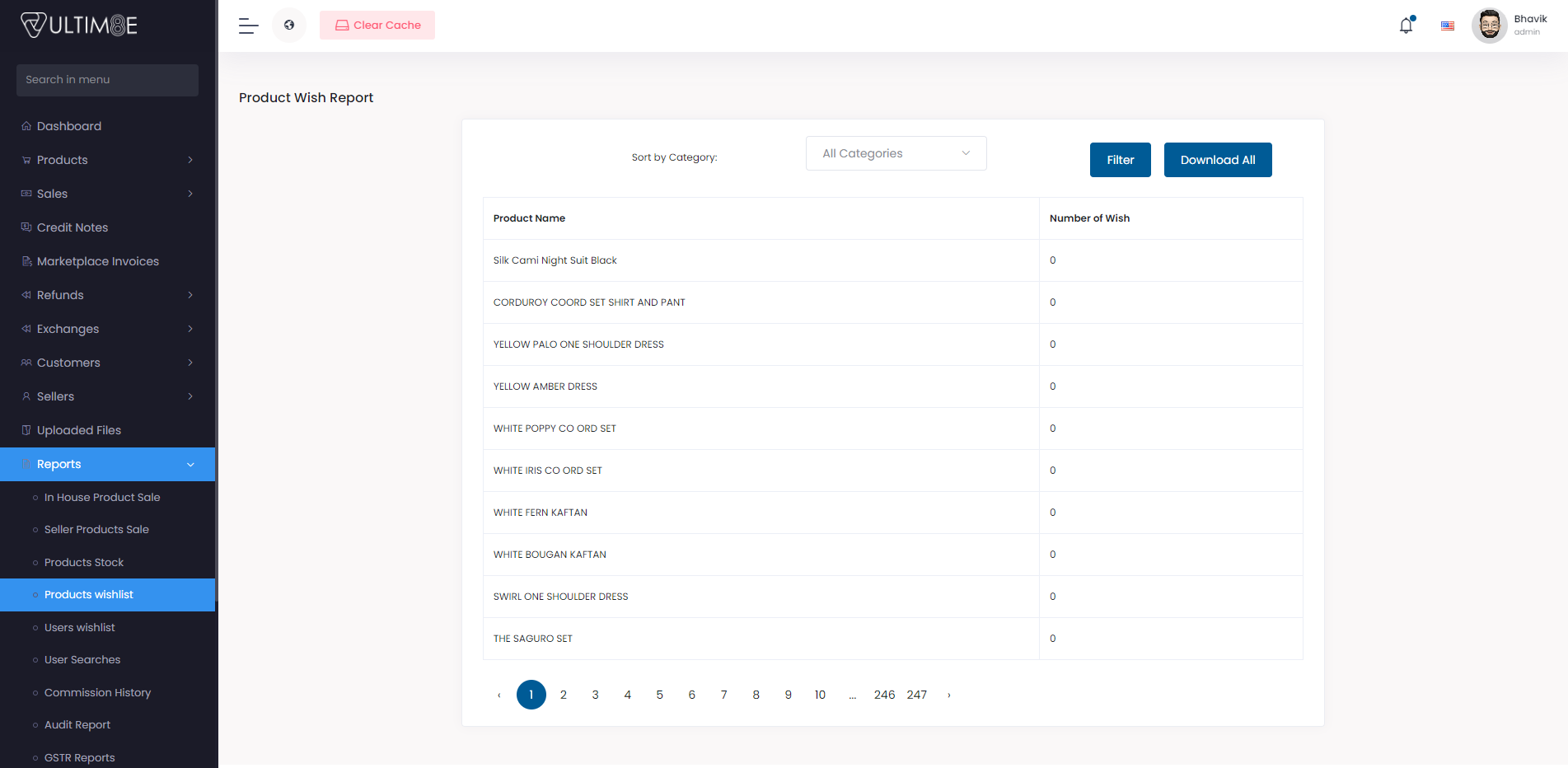Open Credit Notes in sidebar

click(x=73, y=227)
